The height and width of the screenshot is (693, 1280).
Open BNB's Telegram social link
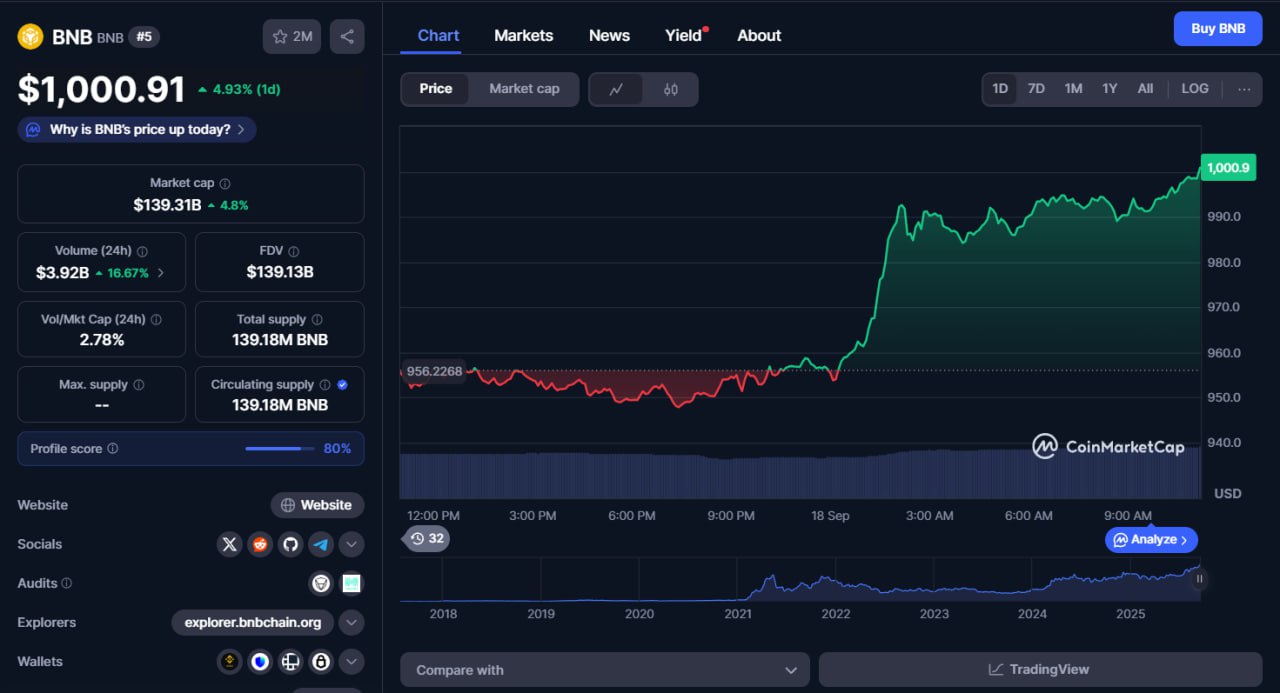point(321,544)
